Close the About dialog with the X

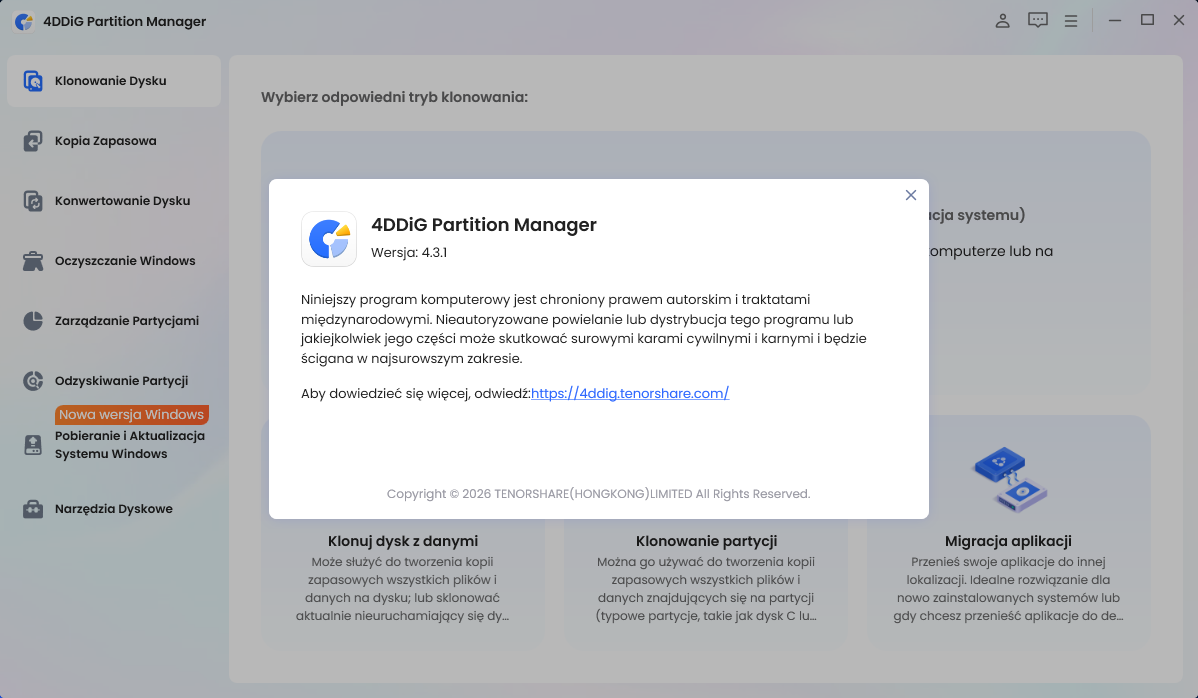click(911, 196)
